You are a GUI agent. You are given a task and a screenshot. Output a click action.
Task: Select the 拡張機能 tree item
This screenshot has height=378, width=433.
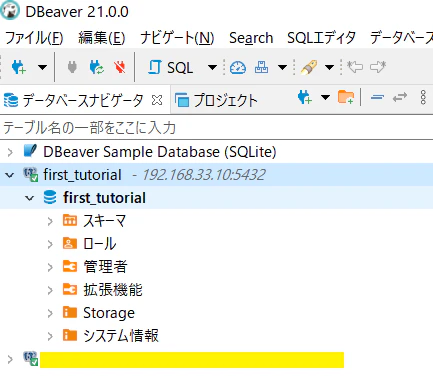(113, 290)
